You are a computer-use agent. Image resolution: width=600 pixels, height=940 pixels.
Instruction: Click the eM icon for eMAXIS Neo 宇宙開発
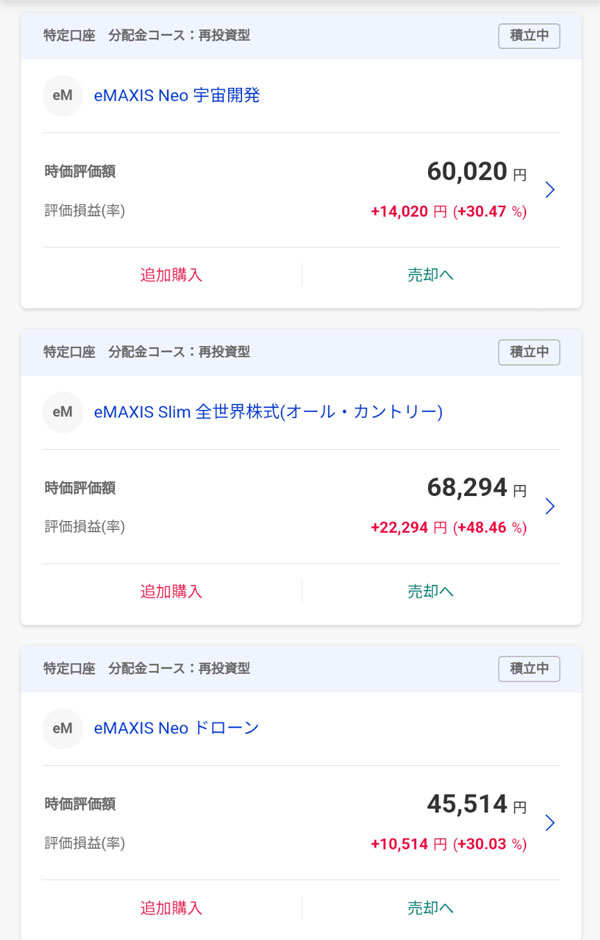coord(62,96)
